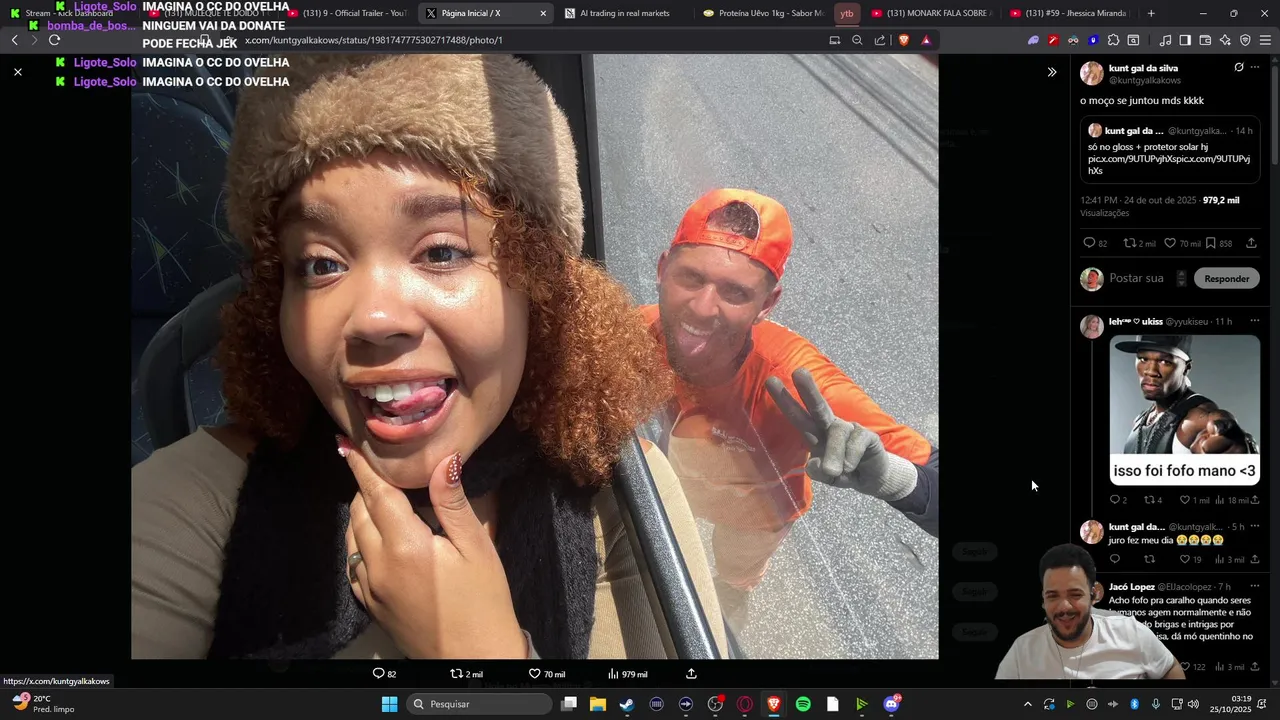Open Steam from the taskbar
Screen dimensions: 1280x720
[x=627, y=704]
